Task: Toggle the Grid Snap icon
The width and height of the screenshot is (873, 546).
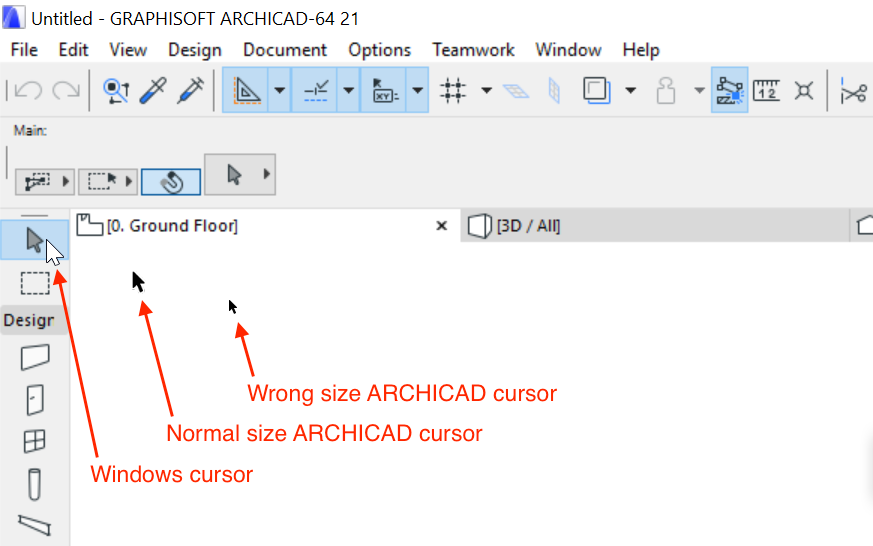Action: (x=453, y=90)
